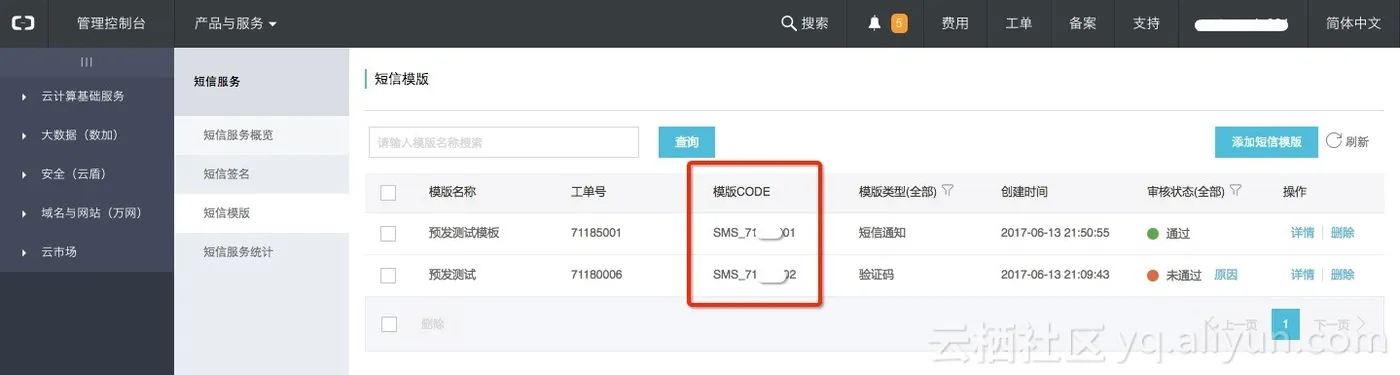Click the 刷新 label

click(1357, 142)
